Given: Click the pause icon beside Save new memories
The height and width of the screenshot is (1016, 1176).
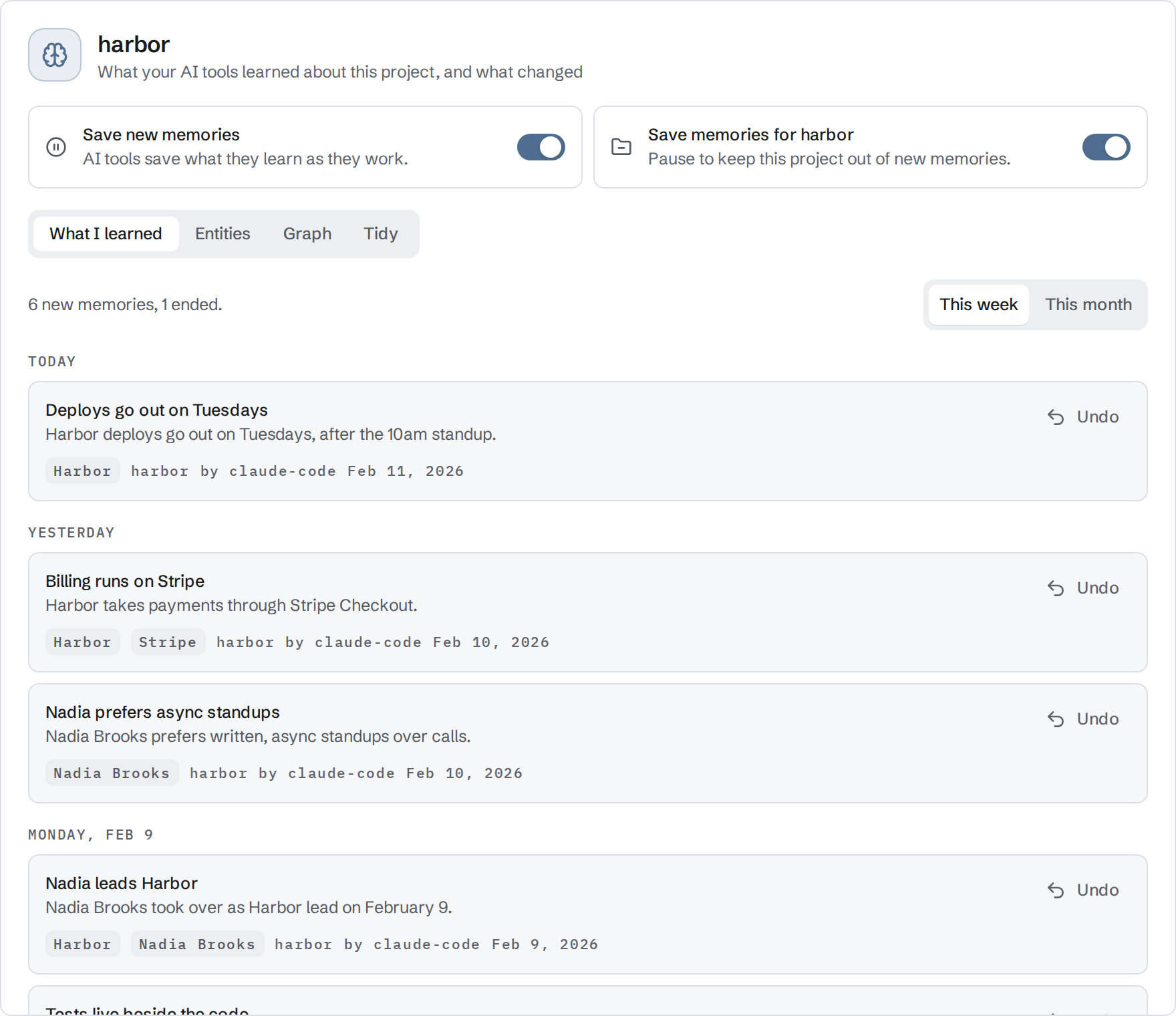Looking at the screenshot, I should click(x=56, y=147).
